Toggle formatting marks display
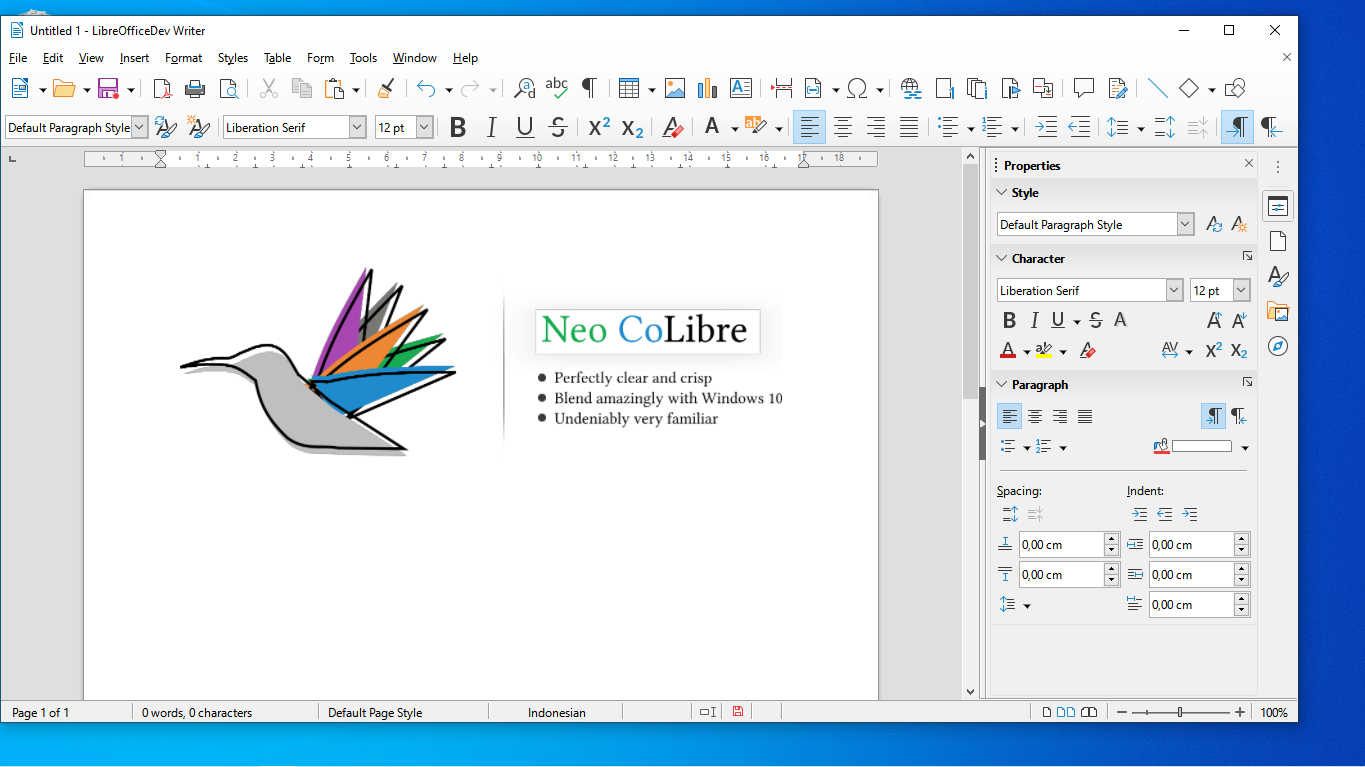The width and height of the screenshot is (1365, 767). [x=590, y=88]
